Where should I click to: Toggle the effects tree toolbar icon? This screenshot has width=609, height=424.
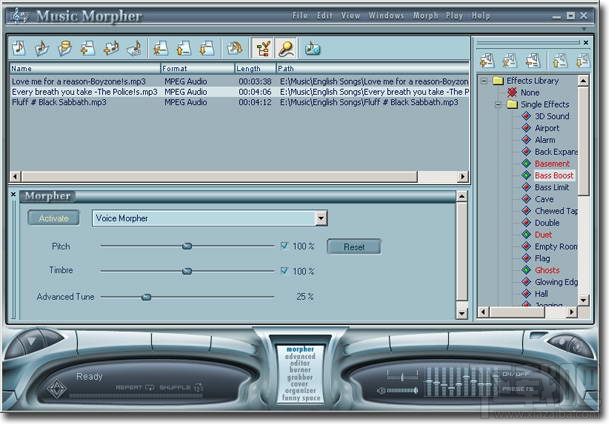263,48
